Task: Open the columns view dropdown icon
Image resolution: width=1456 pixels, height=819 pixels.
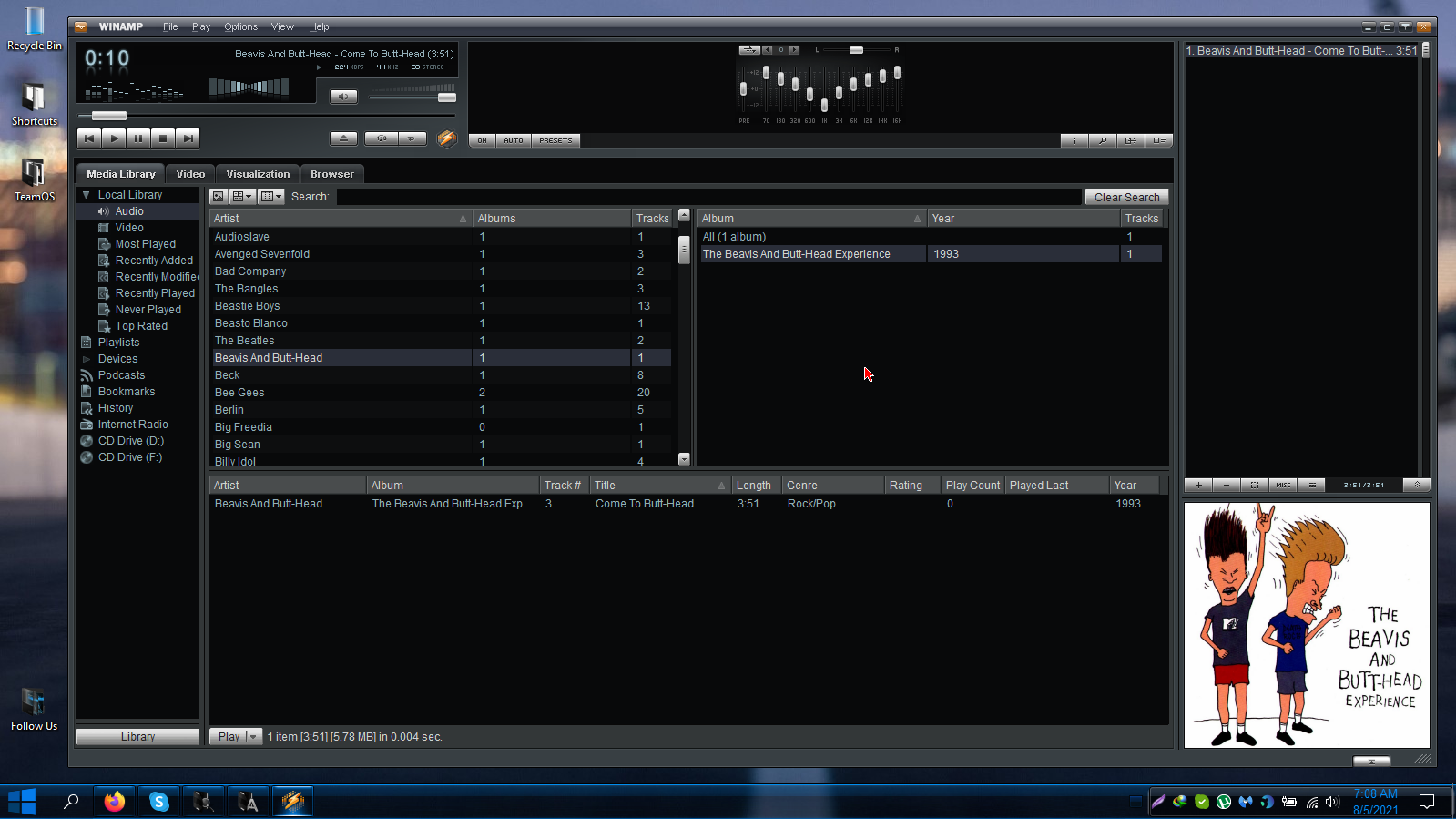Action: point(271,197)
